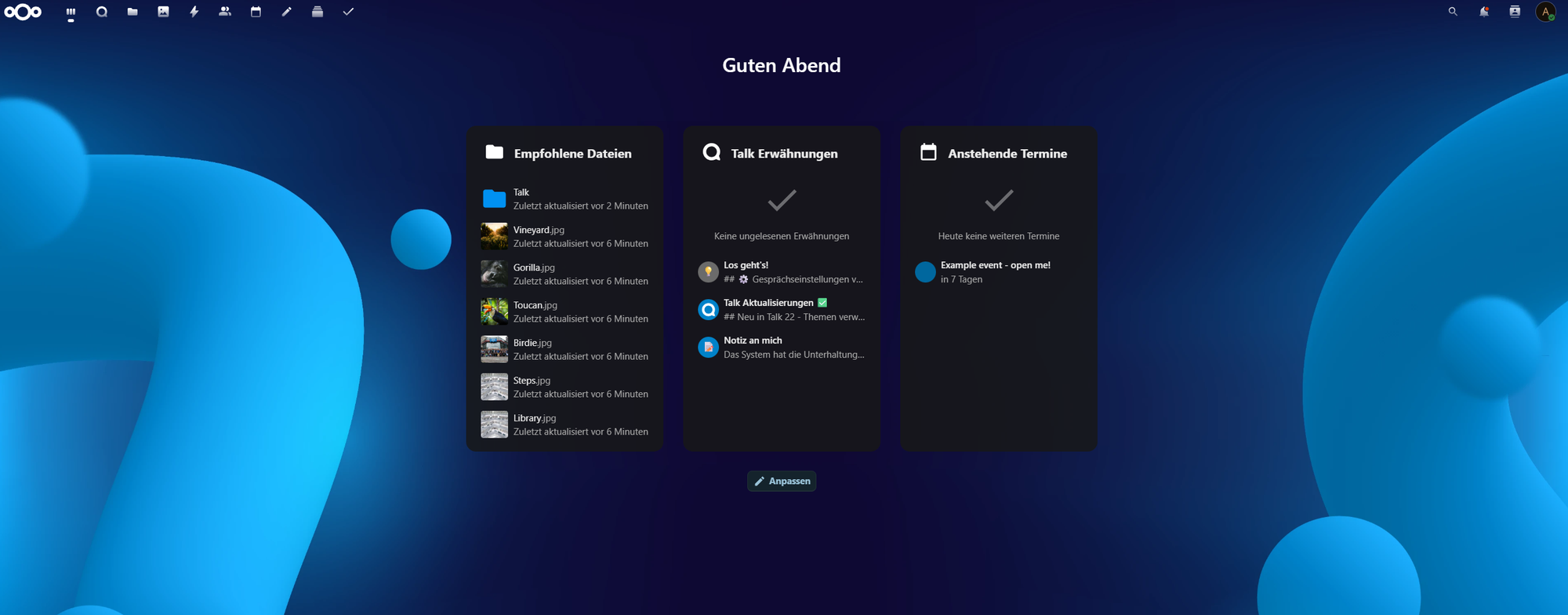Open the Contacts app icon
The image size is (1568, 615).
click(225, 12)
